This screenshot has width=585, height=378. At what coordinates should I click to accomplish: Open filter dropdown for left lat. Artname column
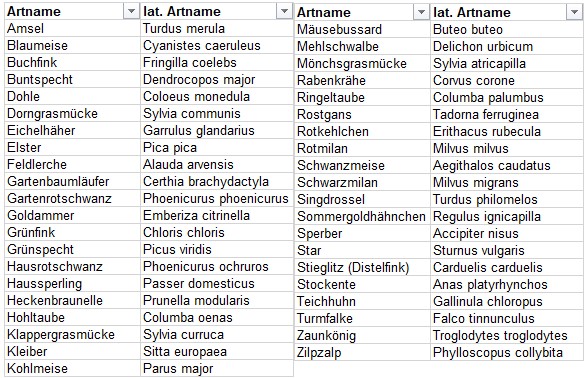(x=284, y=12)
